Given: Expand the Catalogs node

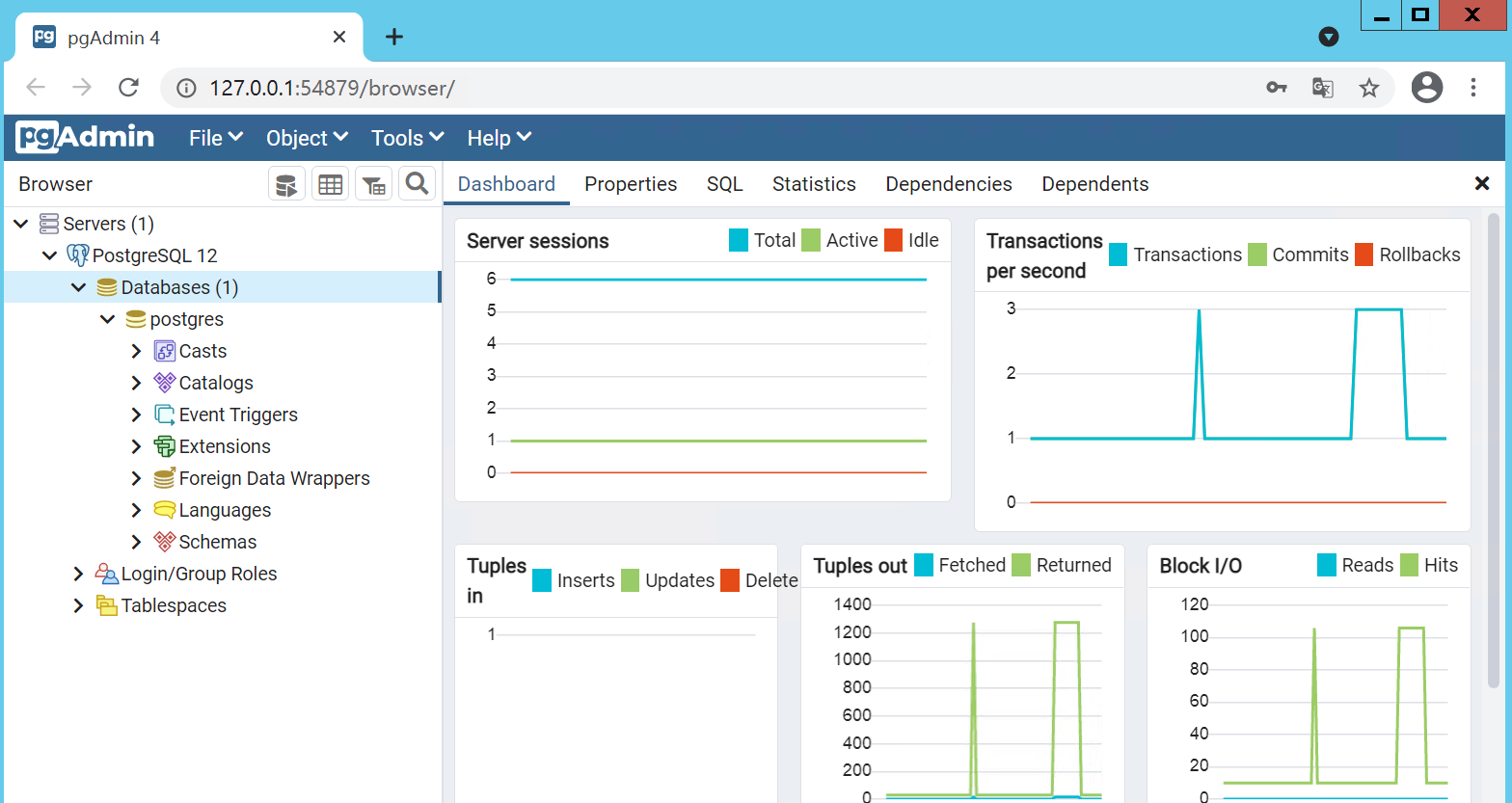Looking at the screenshot, I should coord(137,383).
